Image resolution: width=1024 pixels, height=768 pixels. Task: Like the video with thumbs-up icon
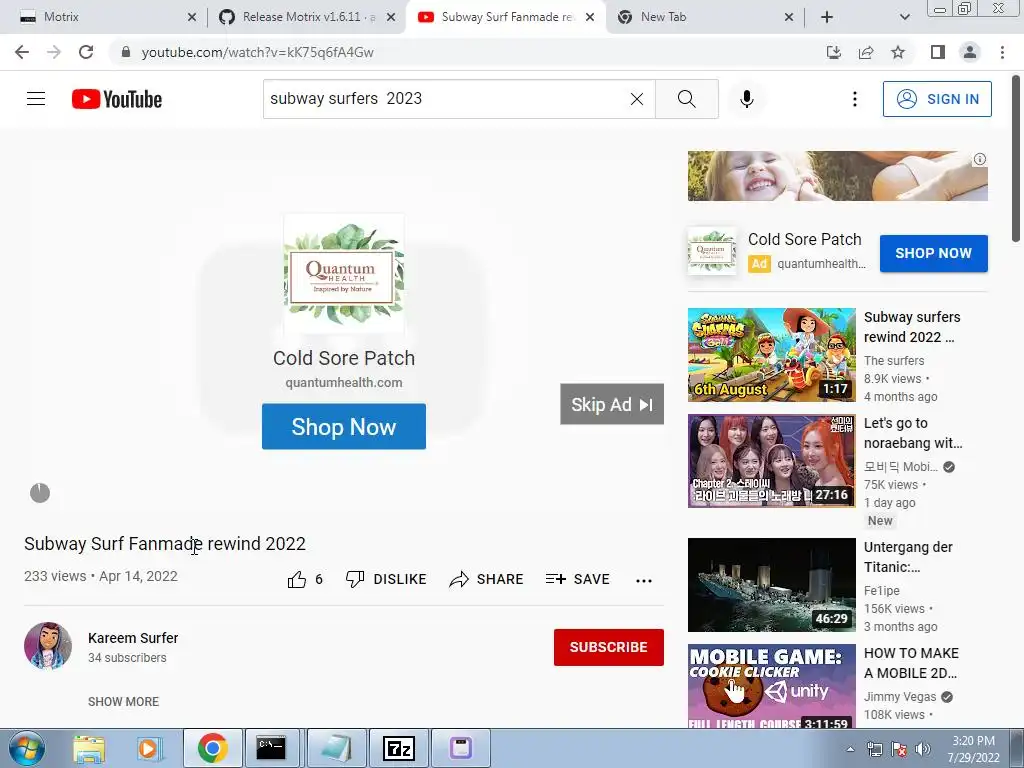297,579
